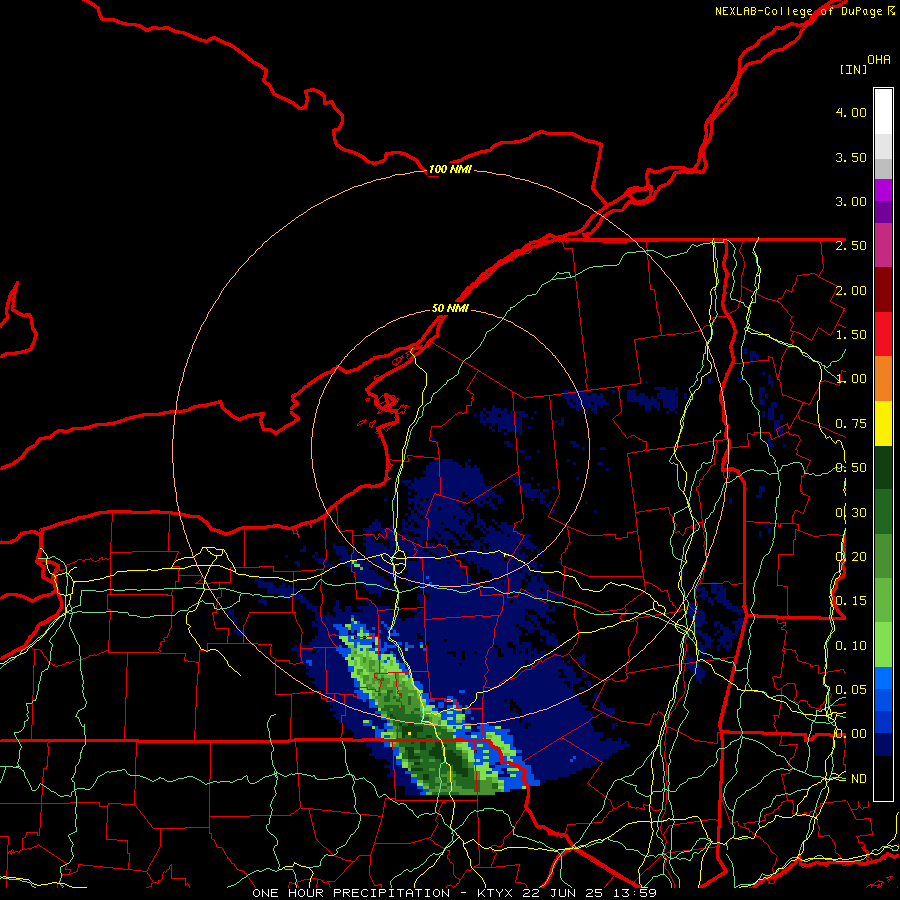
Task: Click the 50 NMI range ring label
Action: coord(450,308)
